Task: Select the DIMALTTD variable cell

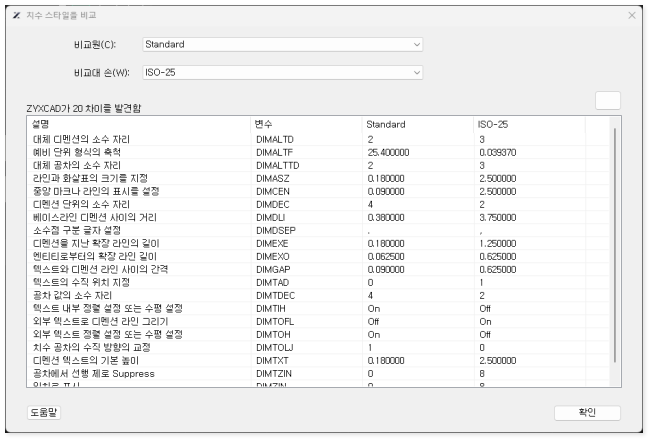Action: 277,165
